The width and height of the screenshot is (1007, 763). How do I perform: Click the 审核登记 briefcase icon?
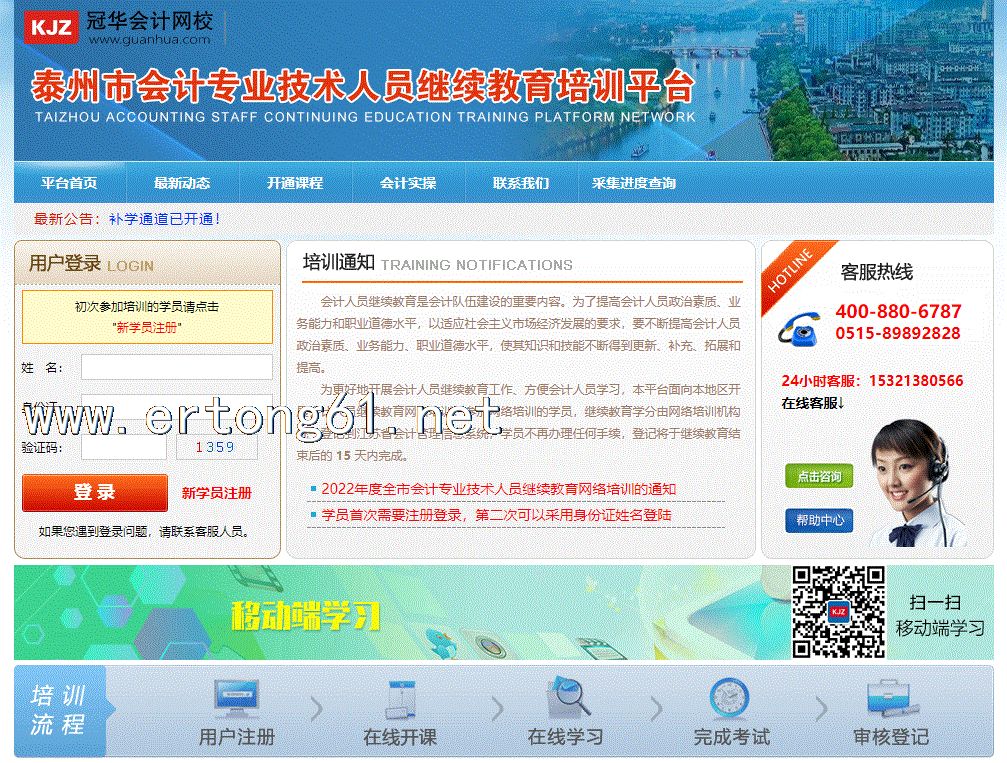click(887, 700)
